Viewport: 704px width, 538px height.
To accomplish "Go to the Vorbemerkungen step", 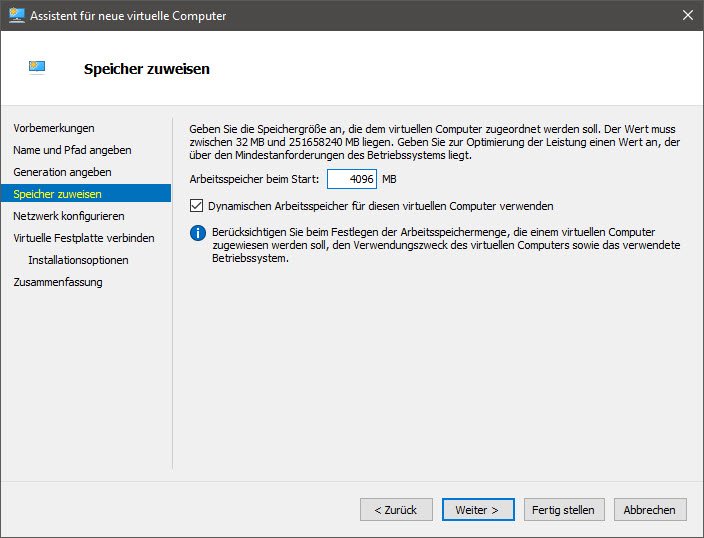I will [54, 128].
